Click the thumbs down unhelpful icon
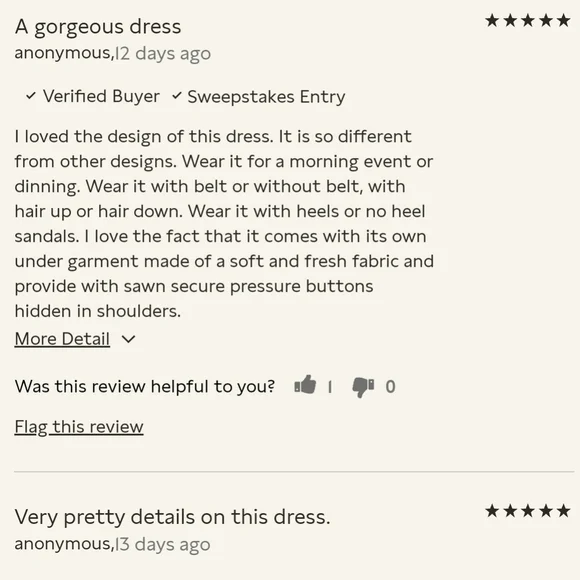The width and height of the screenshot is (580, 580). pos(363,387)
